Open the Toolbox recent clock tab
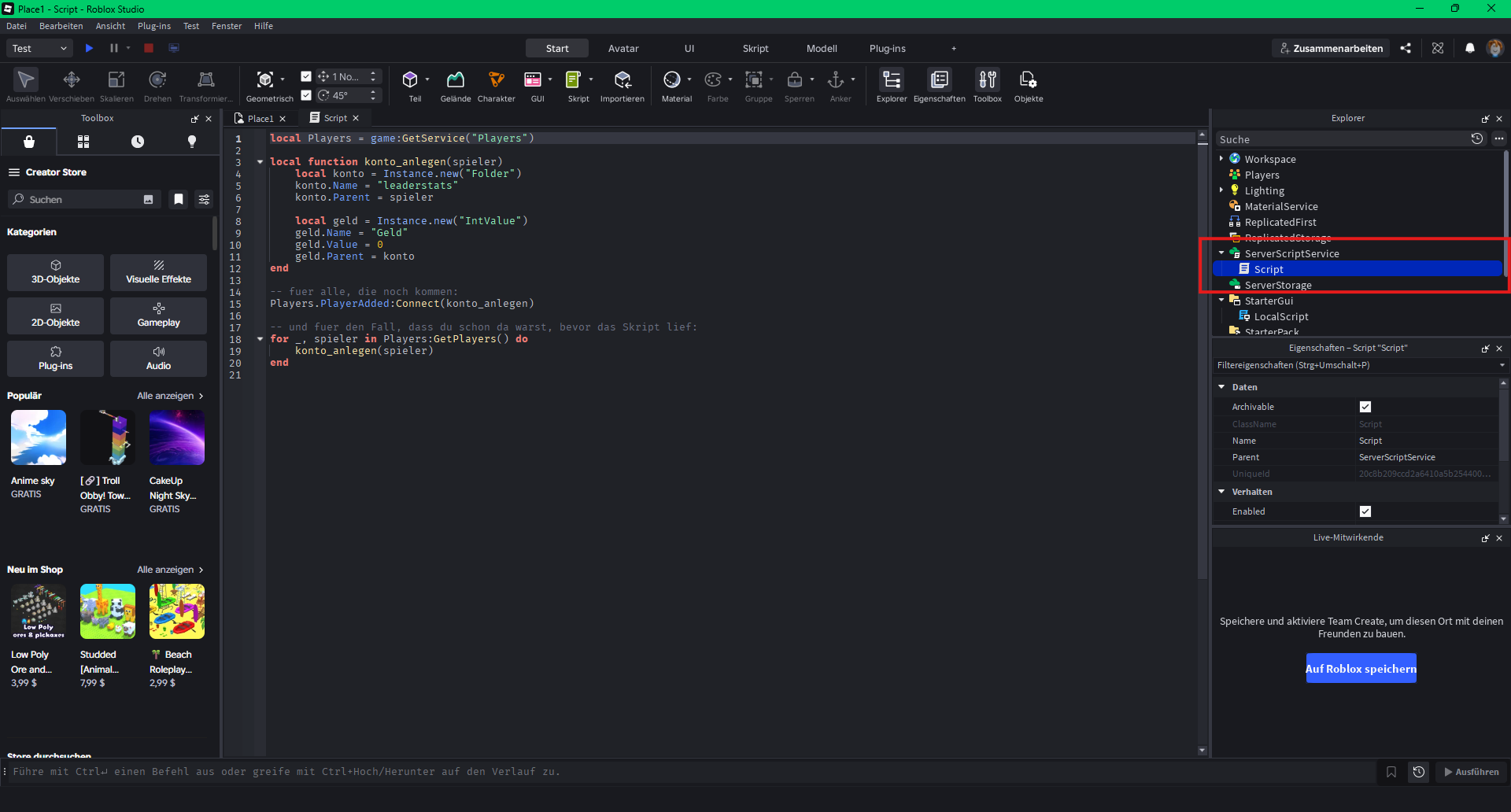 coord(138,142)
